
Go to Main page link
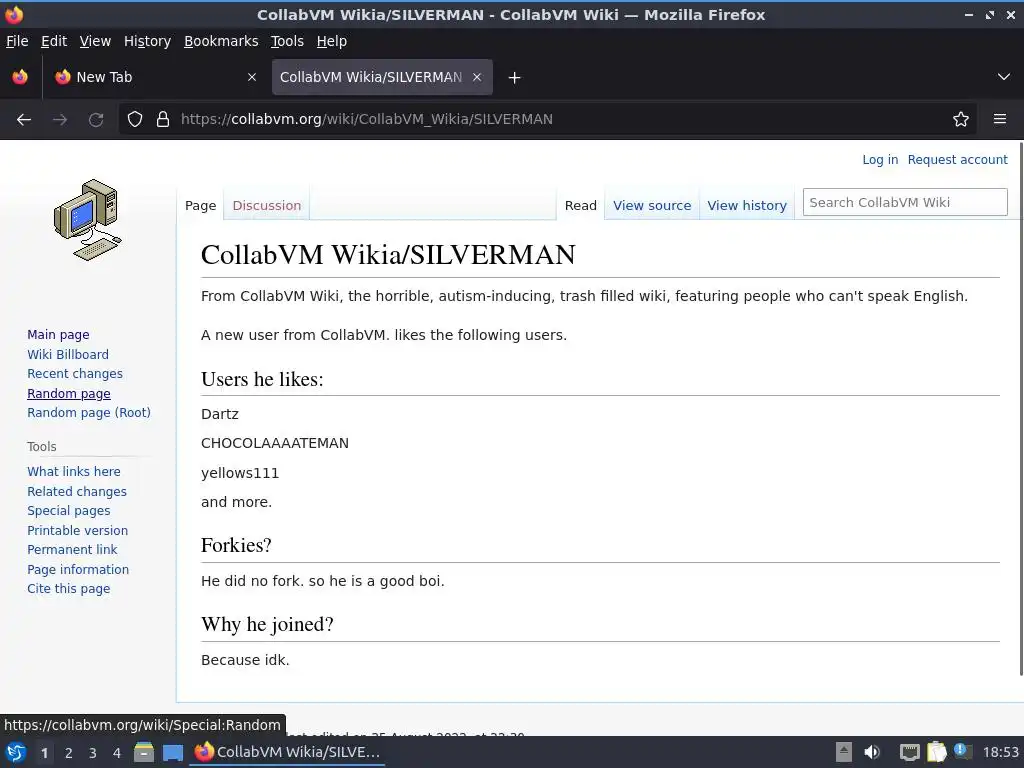58,335
